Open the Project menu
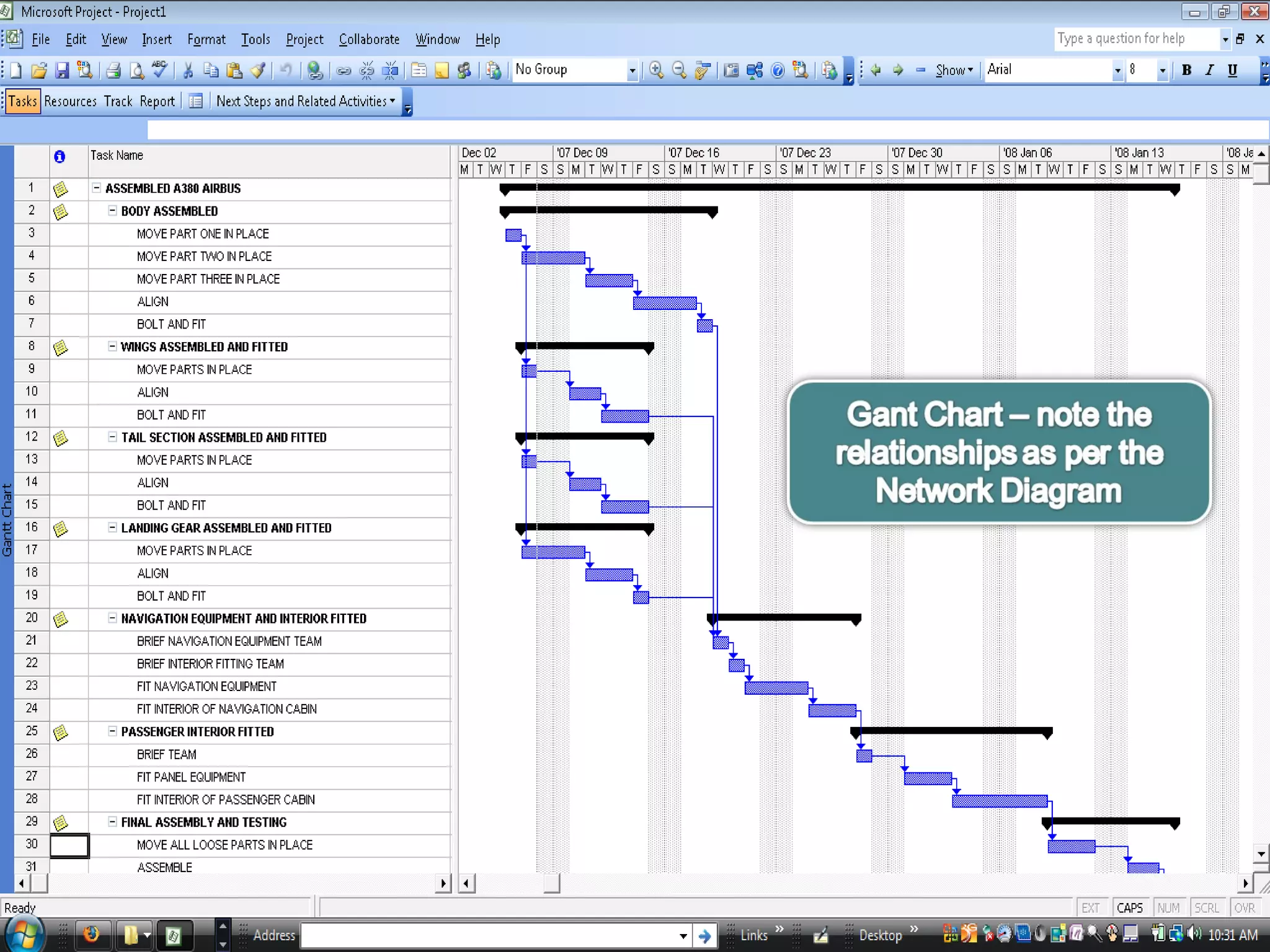This screenshot has height=952, width=1270. pyautogui.click(x=304, y=40)
